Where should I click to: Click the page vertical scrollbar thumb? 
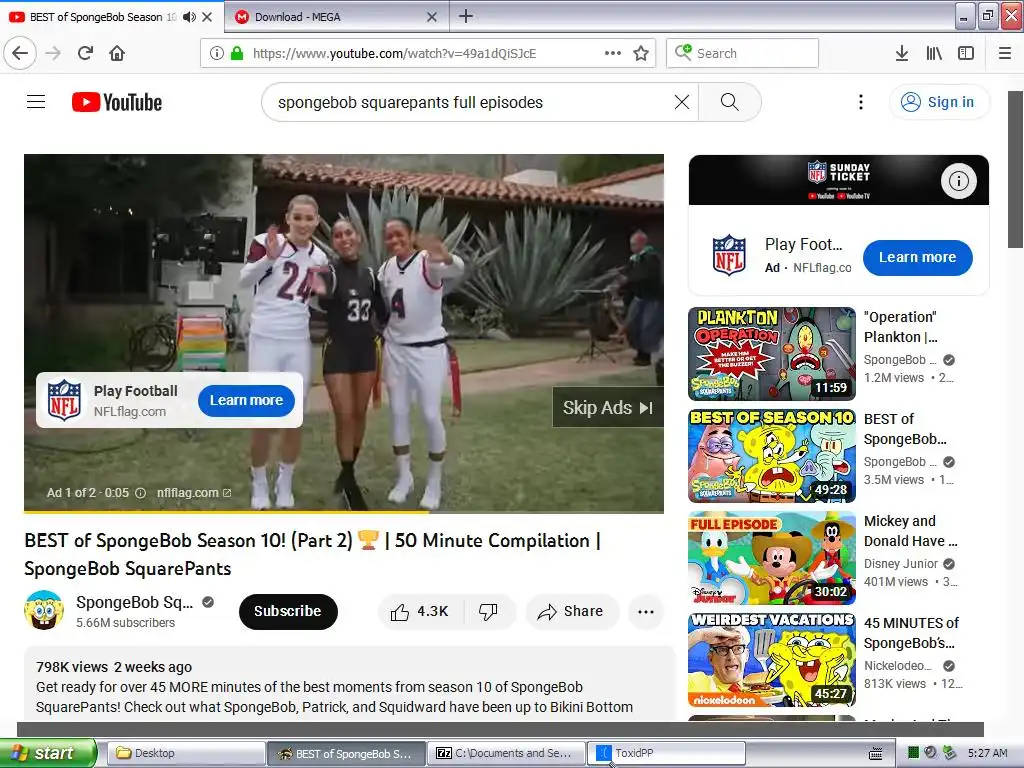(x=1016, y=169)
